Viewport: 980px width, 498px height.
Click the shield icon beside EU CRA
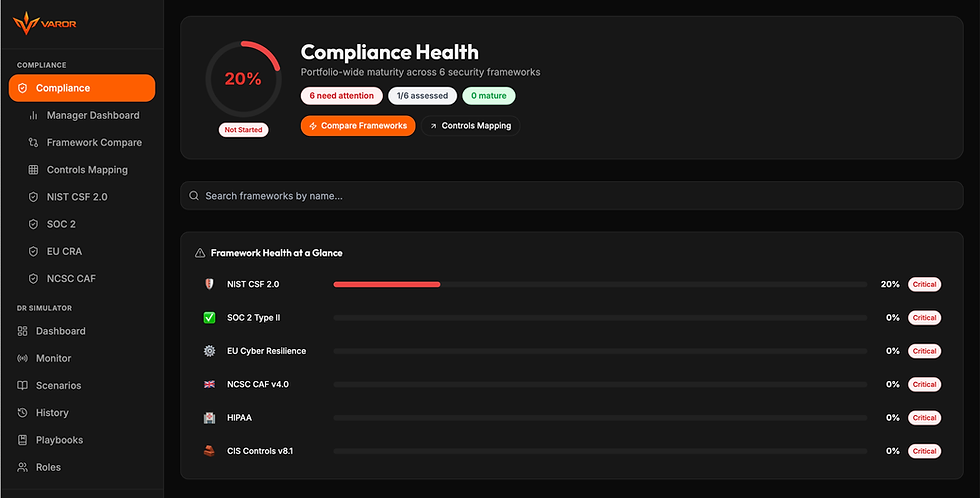pos(34,251)
